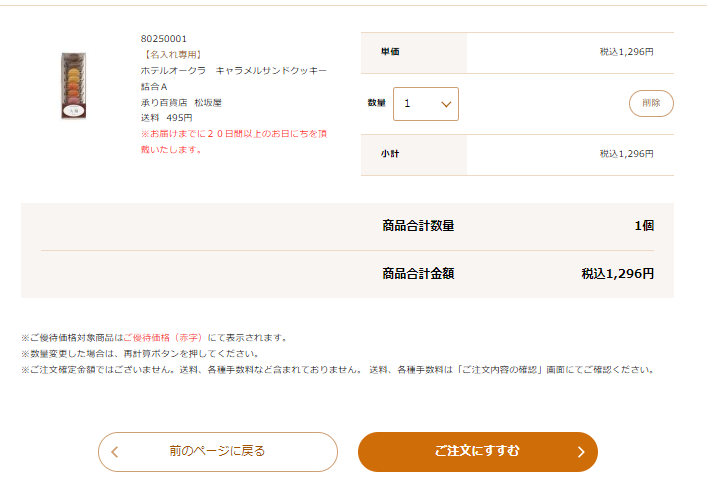Click the red ご優待価格（赤字） text
This screenshot has width=707, height=490.
tap(163, 338)
